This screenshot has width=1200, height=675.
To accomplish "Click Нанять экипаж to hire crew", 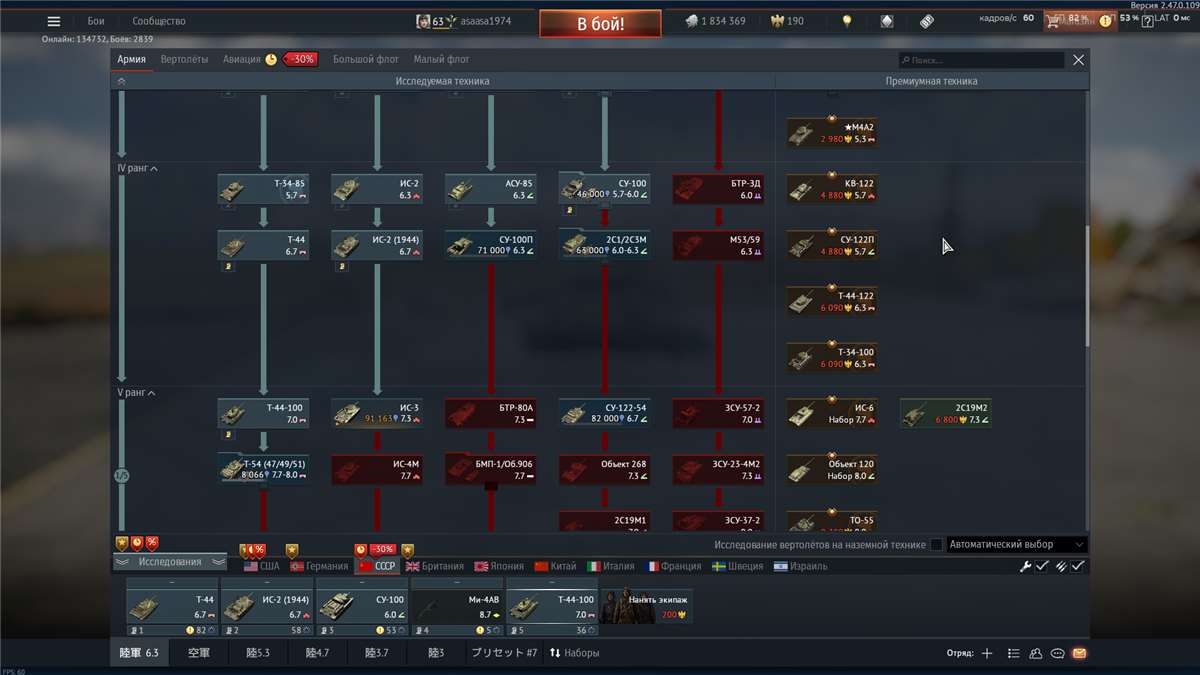I will 647,606.
